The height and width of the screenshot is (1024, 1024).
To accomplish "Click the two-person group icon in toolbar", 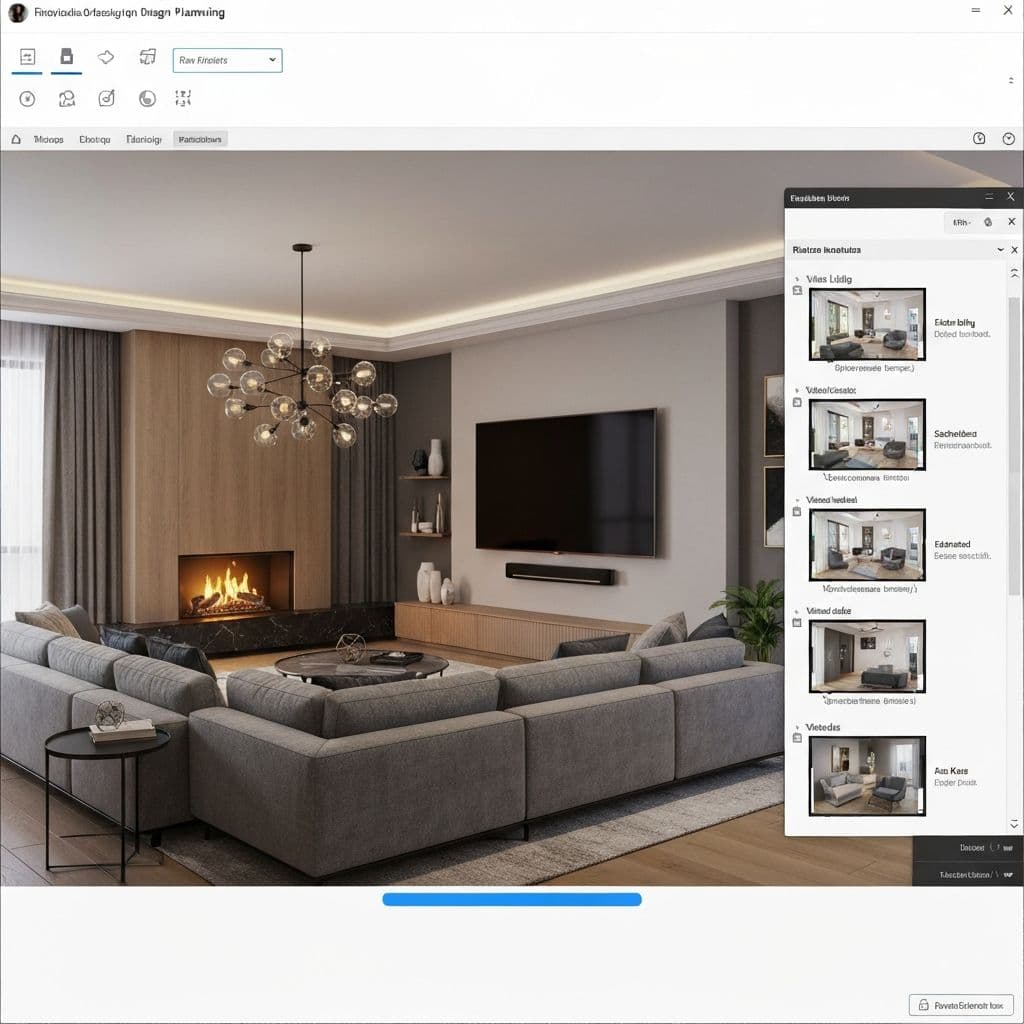I will [67, 98].
